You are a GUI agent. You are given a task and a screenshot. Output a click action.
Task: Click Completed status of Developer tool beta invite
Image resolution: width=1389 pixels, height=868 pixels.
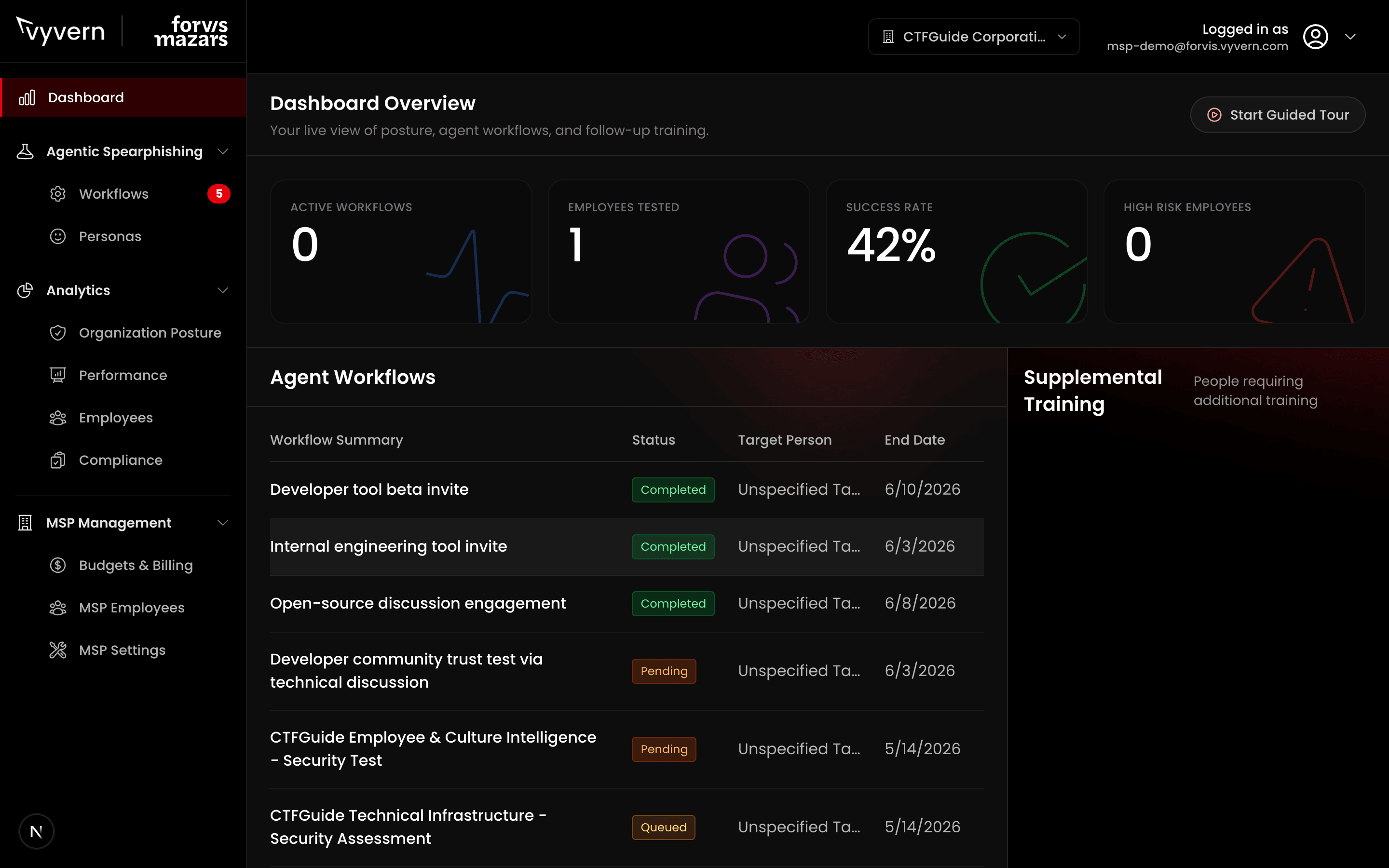[x=673, y=489]
